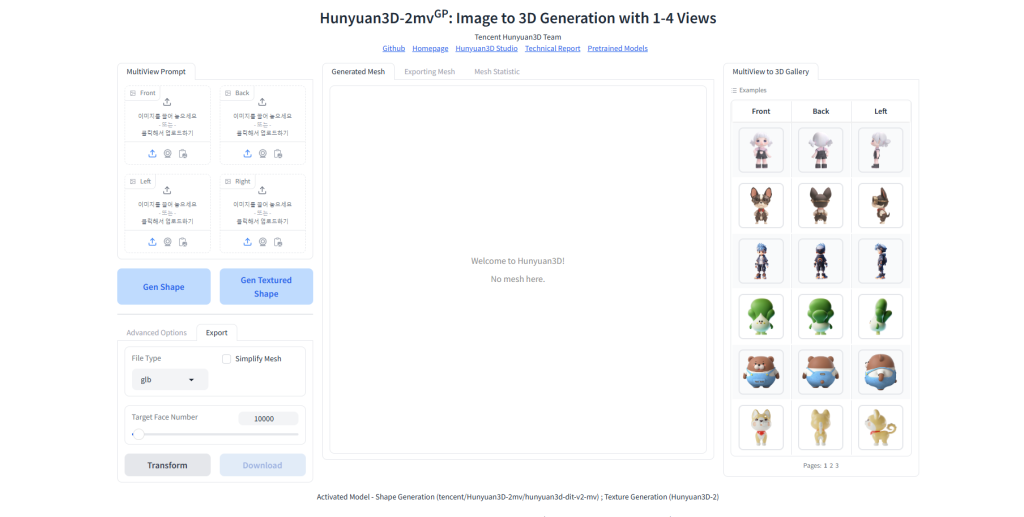Select bear in overalls Front thumbnail
The width and height of the screenshot is (1024, 517).
pos(761,372)
